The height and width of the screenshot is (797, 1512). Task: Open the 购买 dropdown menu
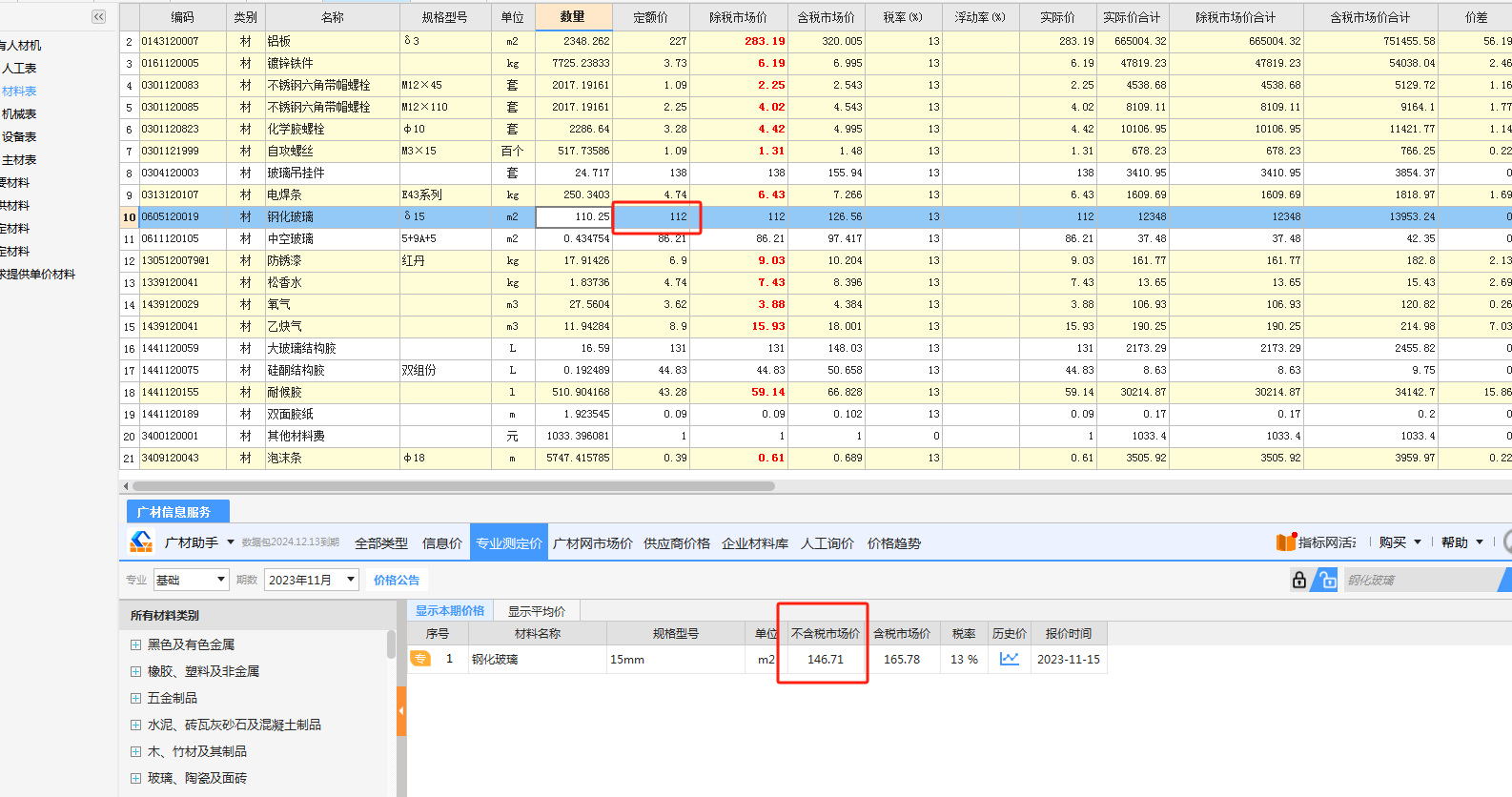(x=1400, y=542)
